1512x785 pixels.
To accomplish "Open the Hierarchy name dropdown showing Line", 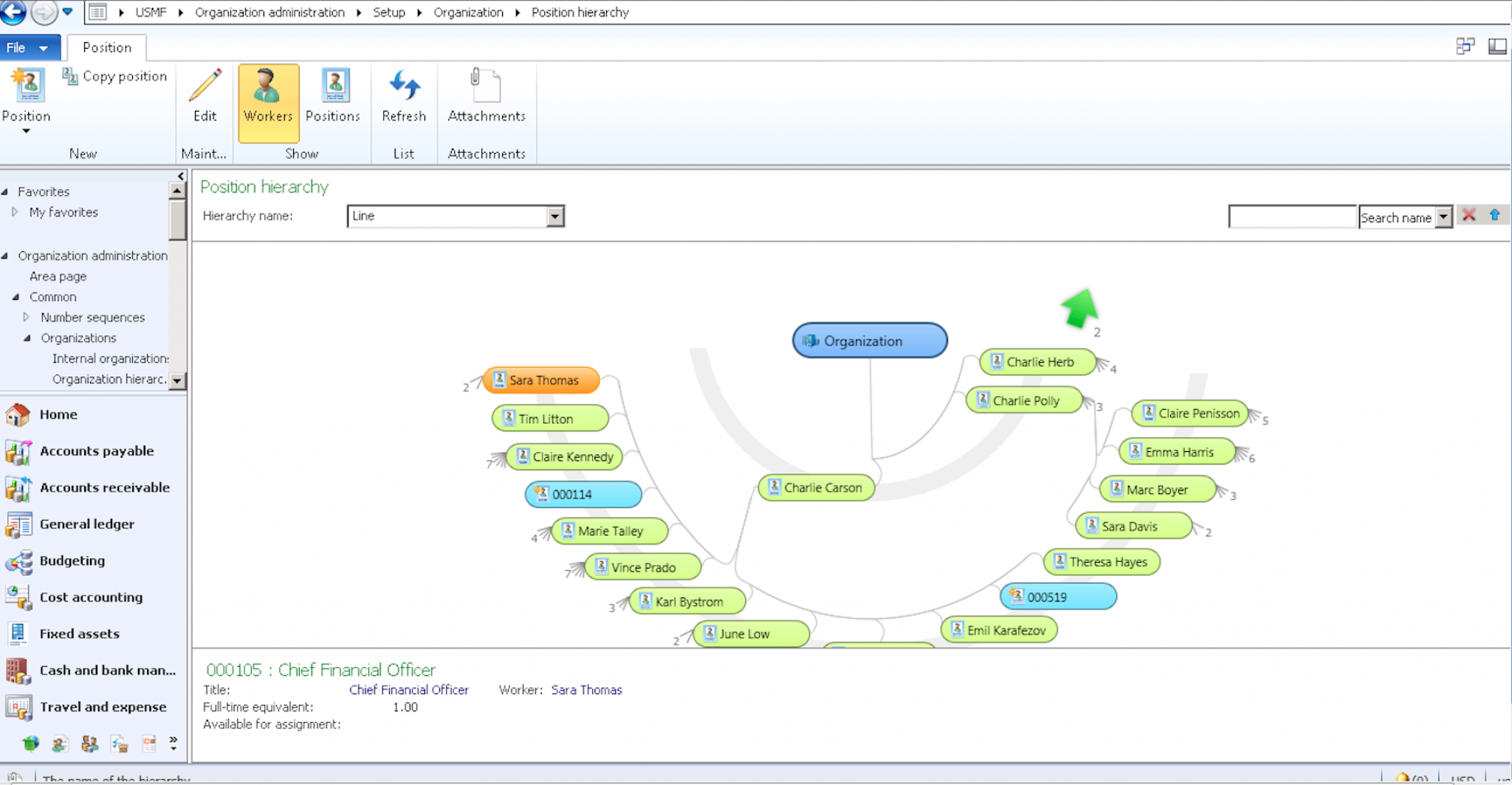I will click(x=555, y=216).
